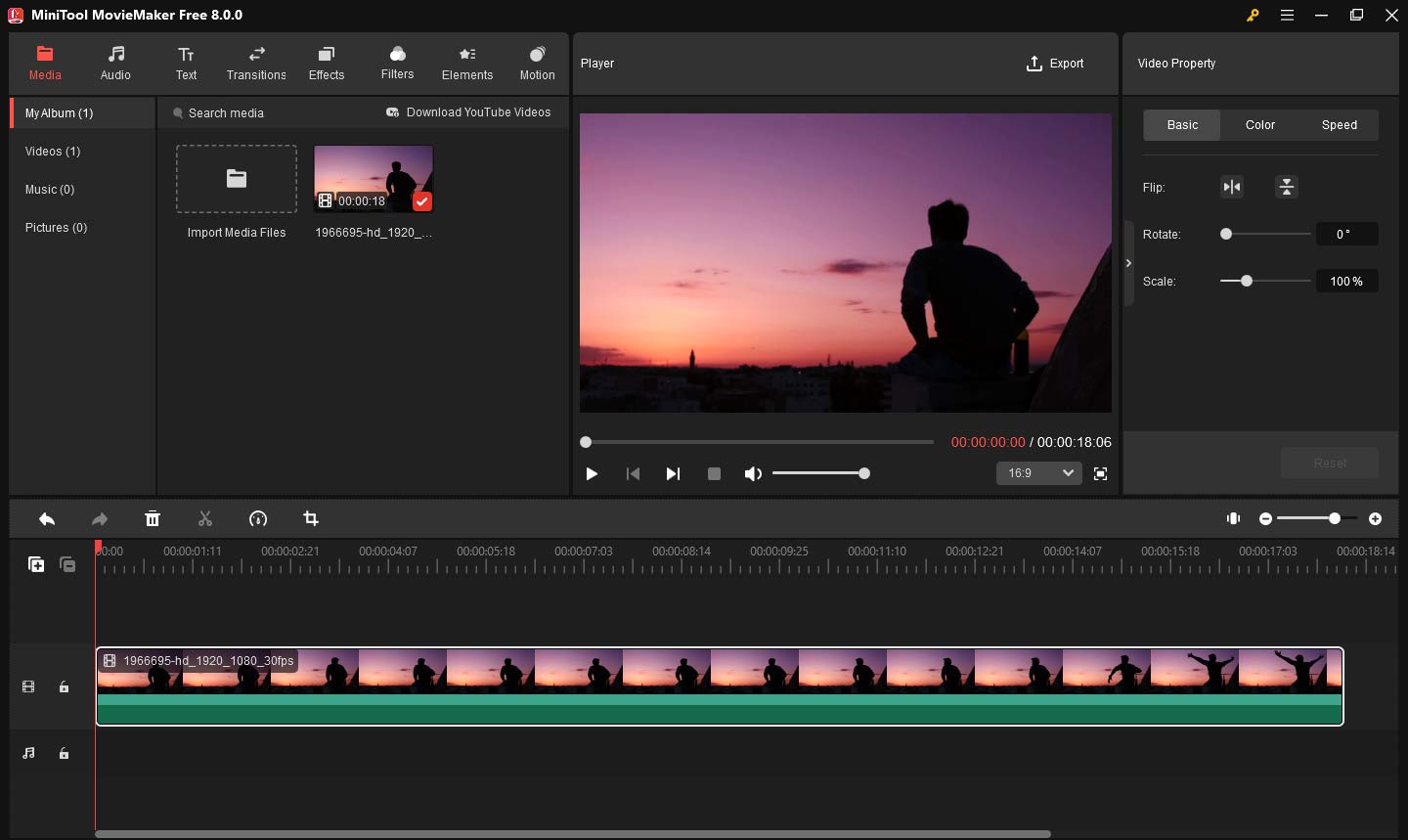The height and width of the screenshot is (840, 1408).
Task: Click the Scale slider
Action: click(1265, 281)
